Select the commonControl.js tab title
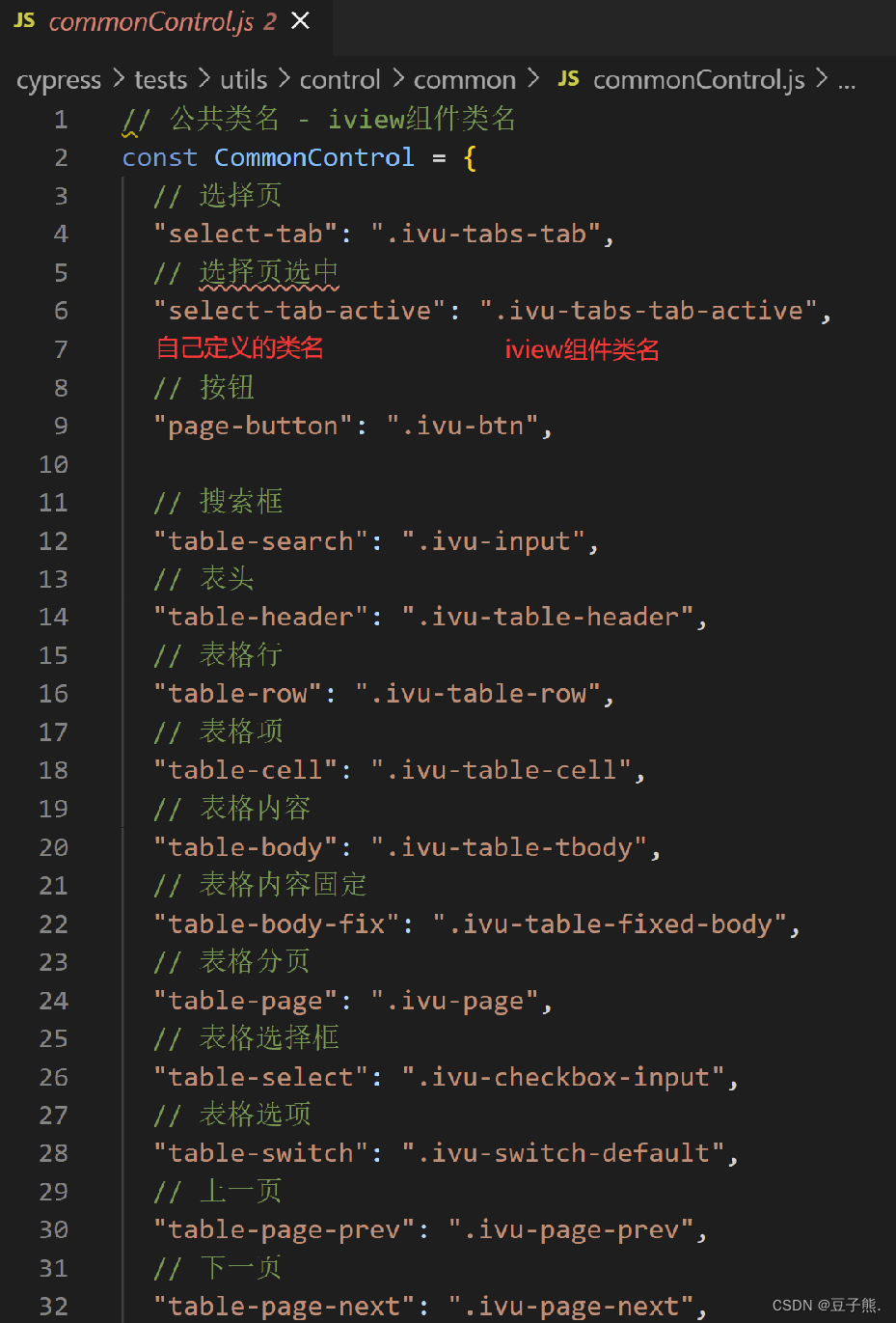This screenshot has height=1323, width=896. pos(151,21)
